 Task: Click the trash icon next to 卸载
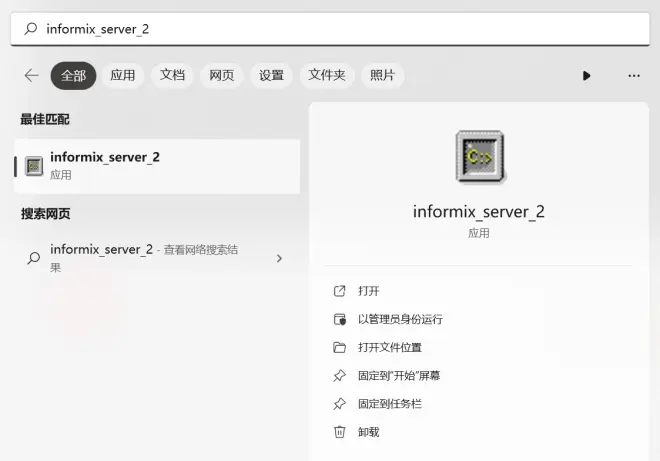339,432
